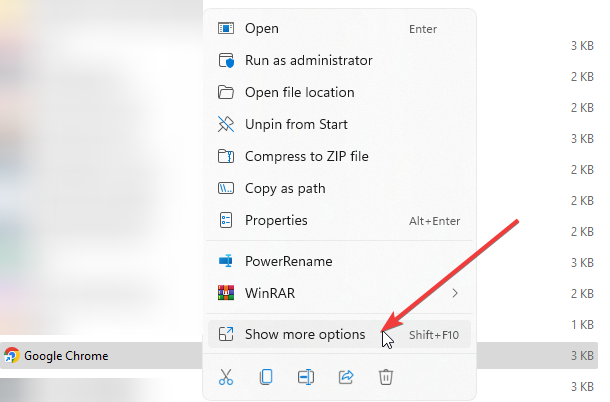Click the Shift+F10 shortcut hint
Viewport: 610px width, 402px height.
(x=434, y=335)
